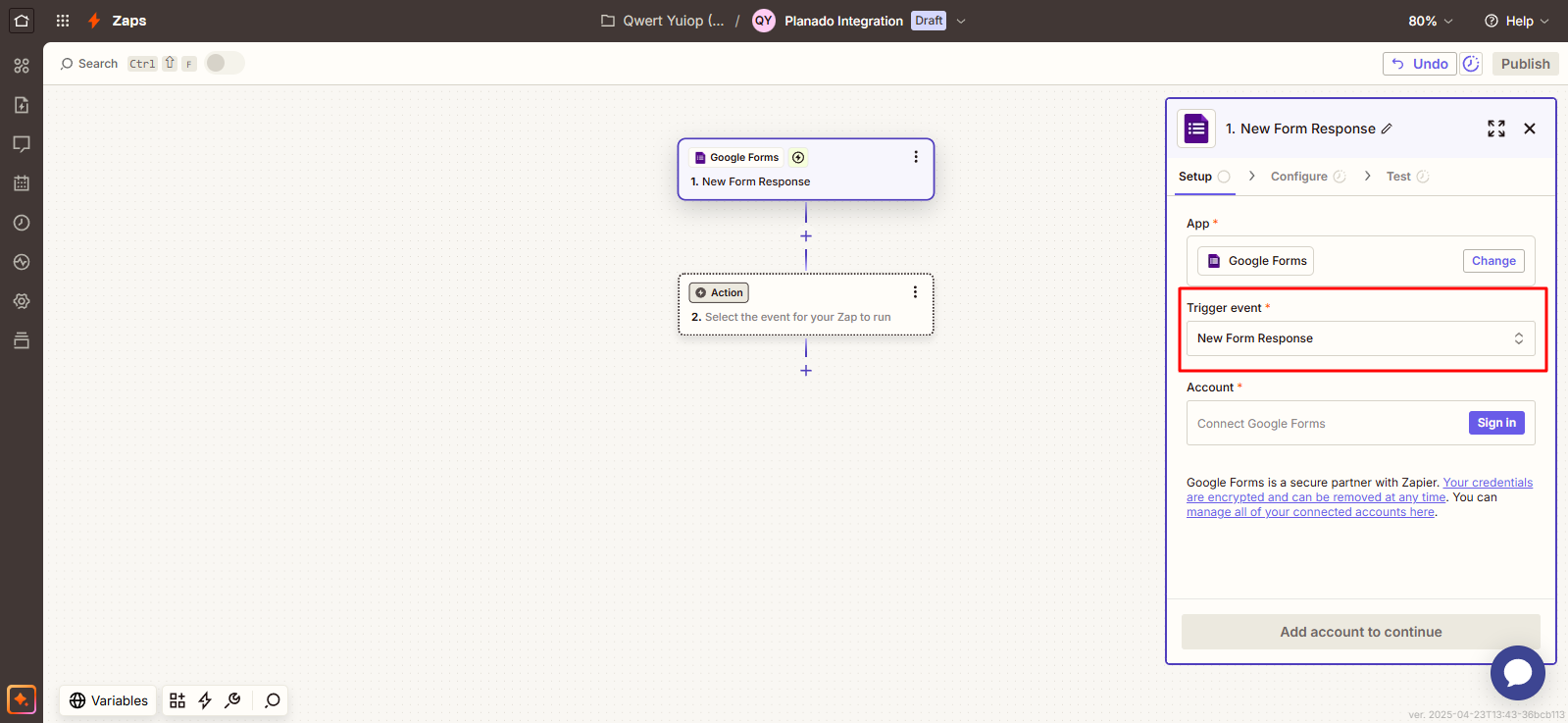This screenshot has width=1568, height=723.
Task: Open the 'Your credentials are encrypted' link
Action: 1359,490
